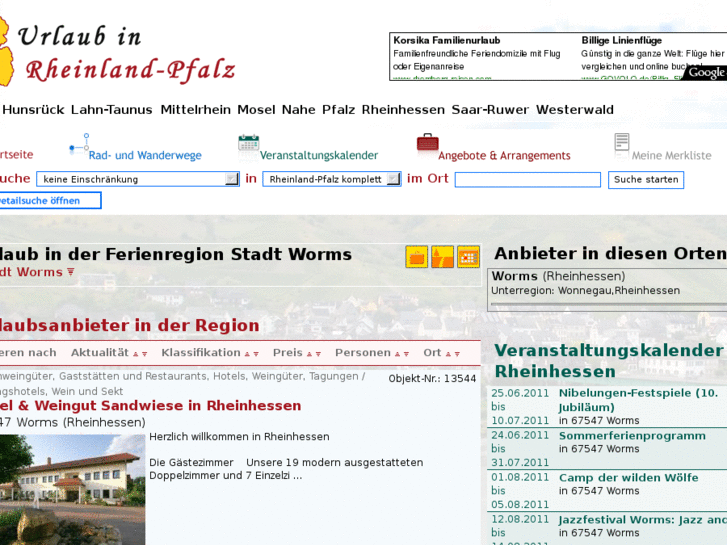Click the 'Objekt-Nr.: 13544' text
The height and width of the screenshot is (545, 727).
point(432,378)
